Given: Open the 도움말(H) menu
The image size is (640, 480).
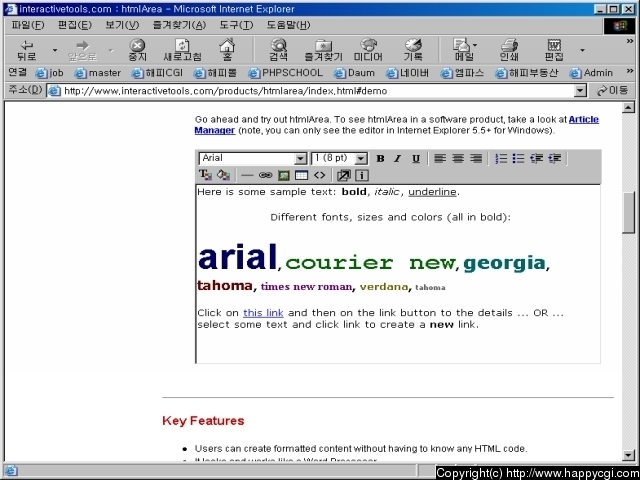Looking at the screenshot, I should pyautogui.click(x=289, y=25).
